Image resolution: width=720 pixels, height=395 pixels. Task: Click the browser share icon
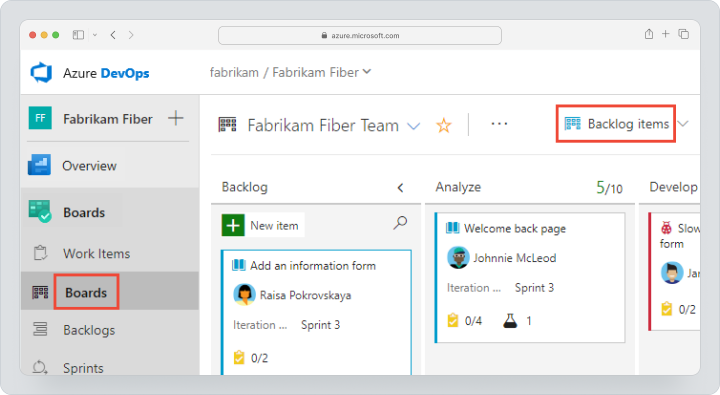coord(649,34)
